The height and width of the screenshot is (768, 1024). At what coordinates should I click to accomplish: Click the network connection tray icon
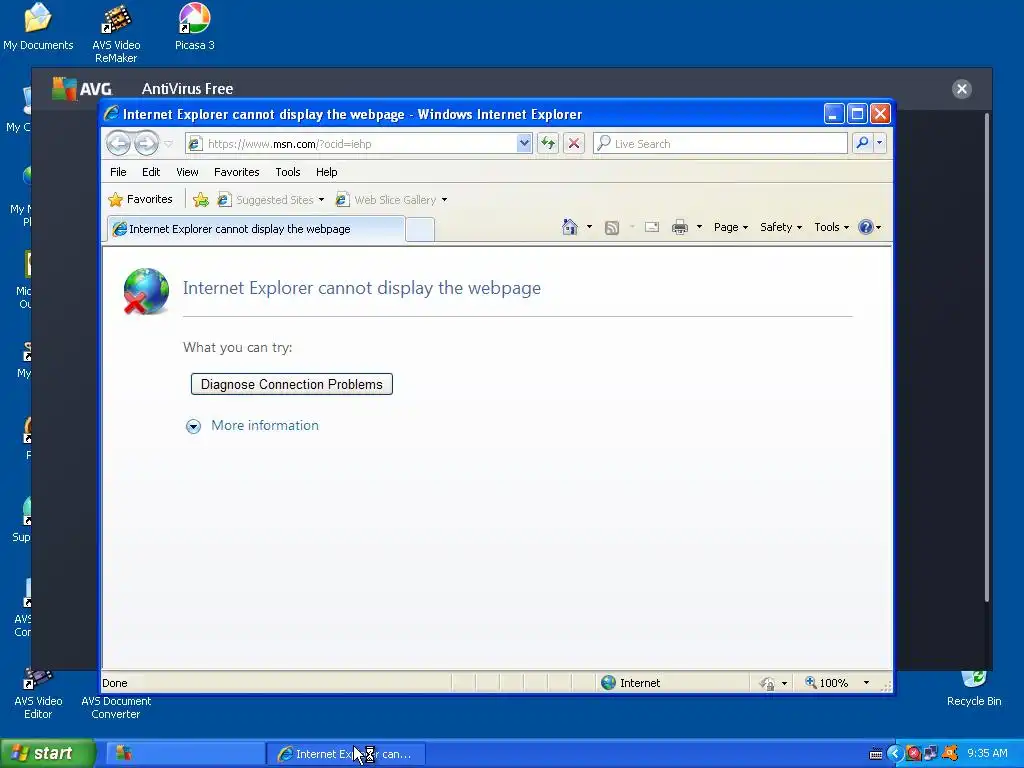point(931,754)
